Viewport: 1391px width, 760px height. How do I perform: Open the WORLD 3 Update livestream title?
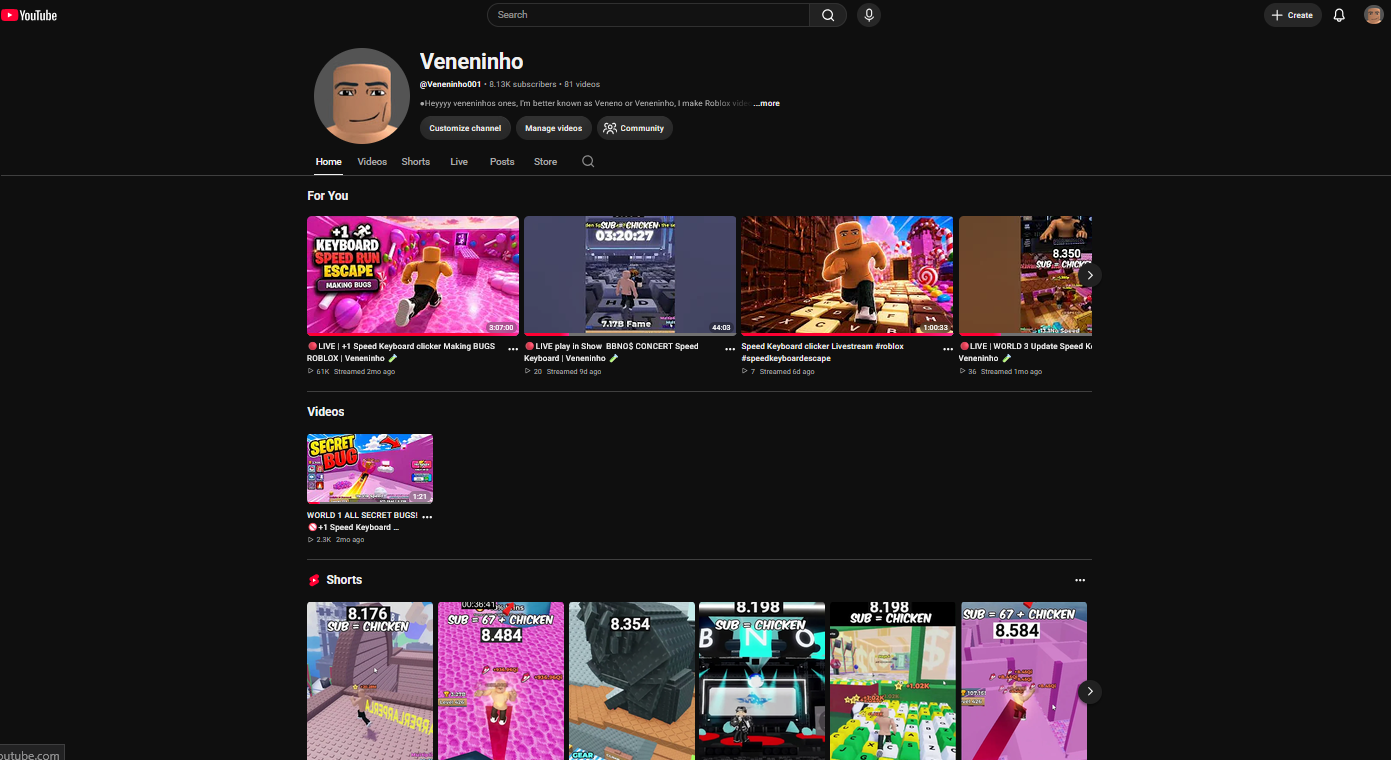1025,352
